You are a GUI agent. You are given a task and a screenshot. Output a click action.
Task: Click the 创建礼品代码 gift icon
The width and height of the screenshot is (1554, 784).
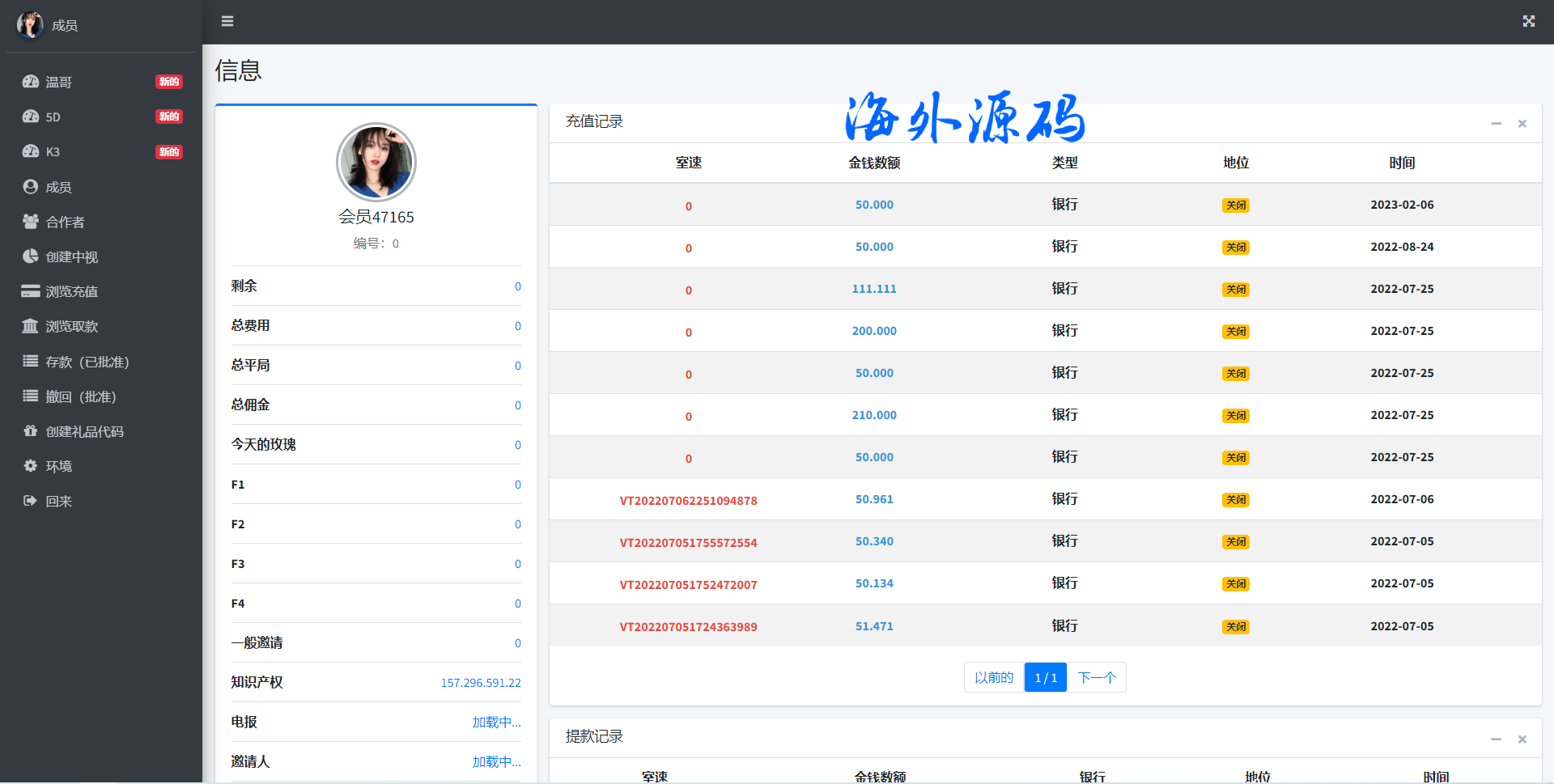[x=31, y=431]
